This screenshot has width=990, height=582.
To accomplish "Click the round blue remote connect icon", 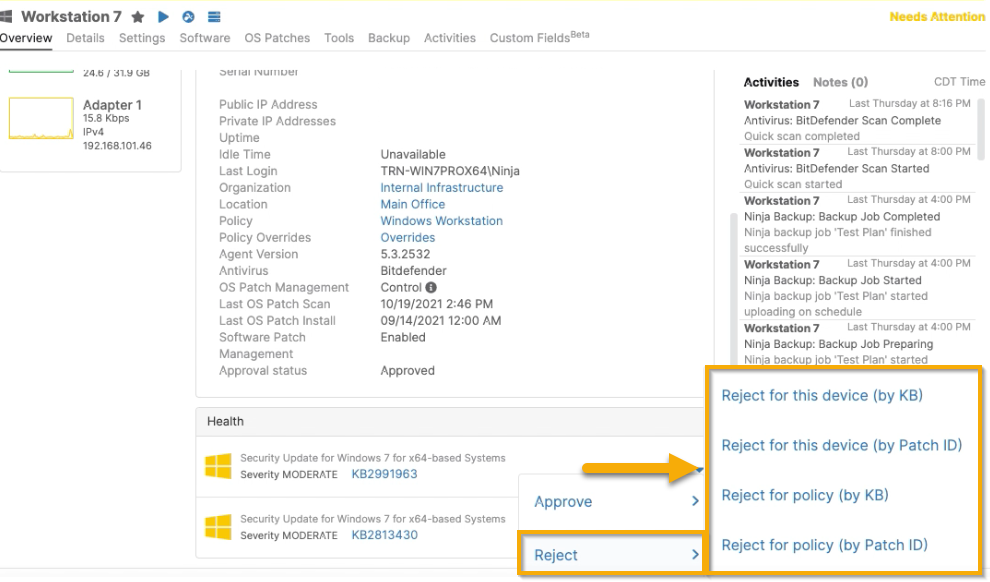I will pyautogui.click(x=188, y=17).
